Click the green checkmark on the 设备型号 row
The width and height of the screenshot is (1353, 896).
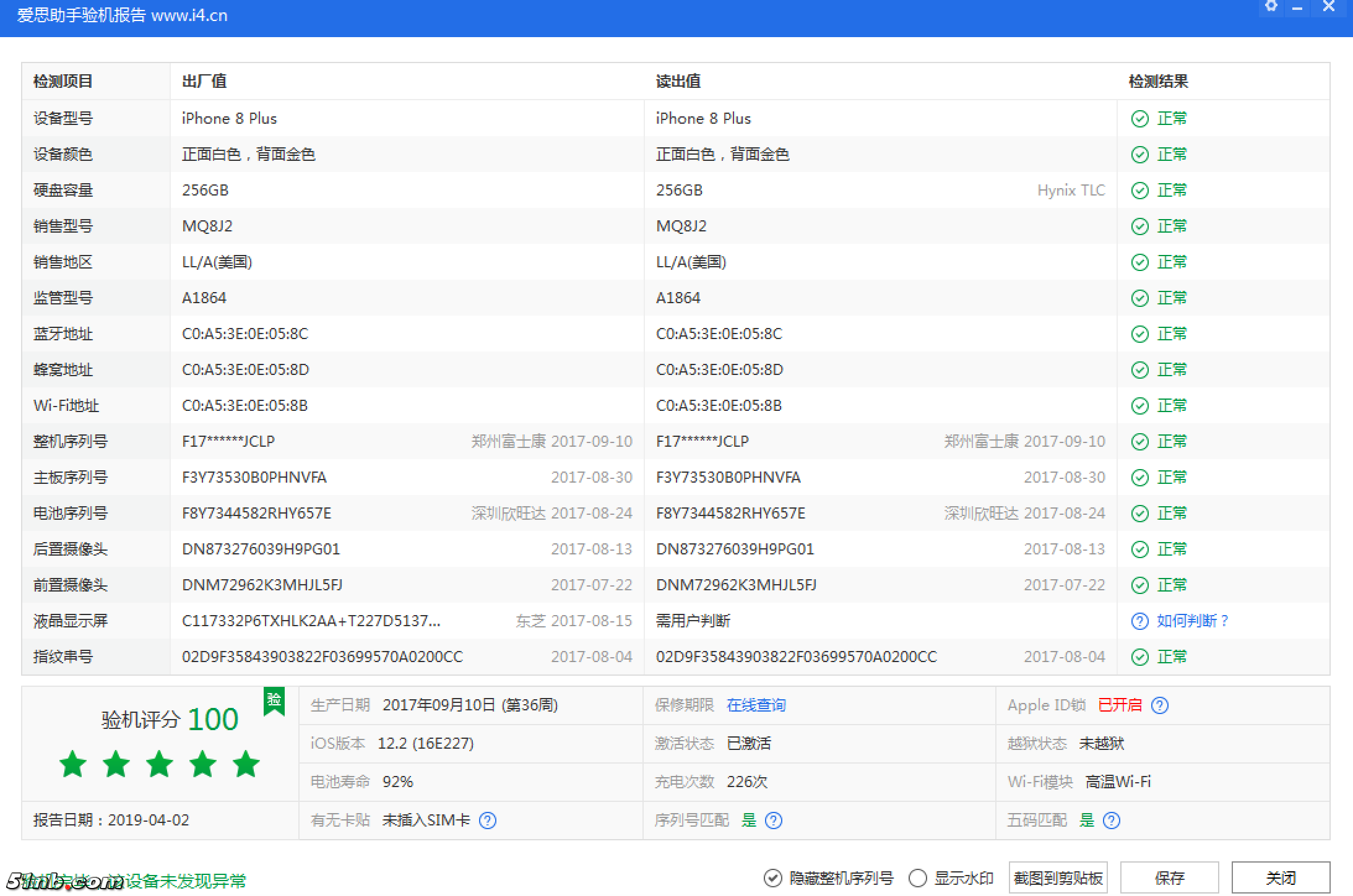click(x=1140, y=118)
